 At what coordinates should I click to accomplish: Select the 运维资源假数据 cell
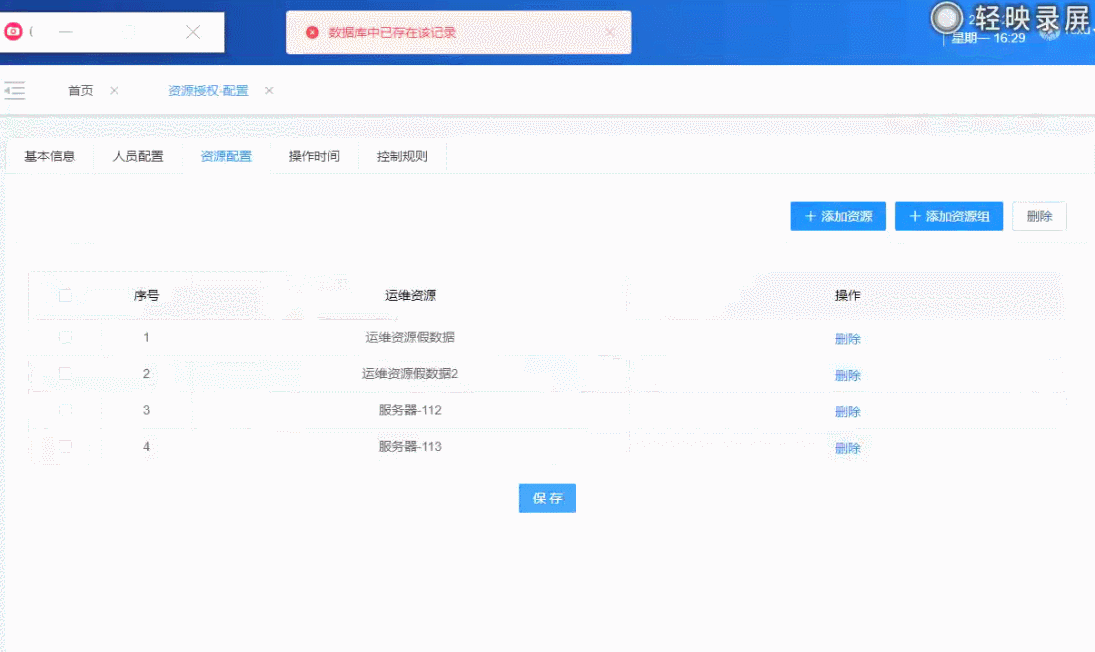410,337
